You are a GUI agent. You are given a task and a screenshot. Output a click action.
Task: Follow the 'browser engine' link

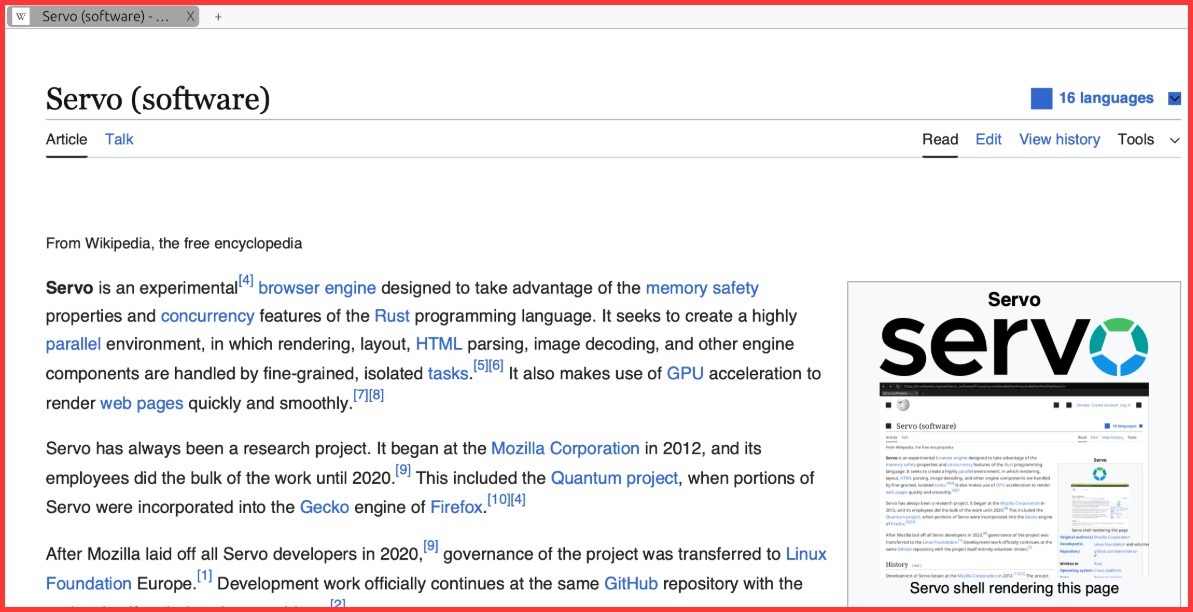click(x=317, y=288)
